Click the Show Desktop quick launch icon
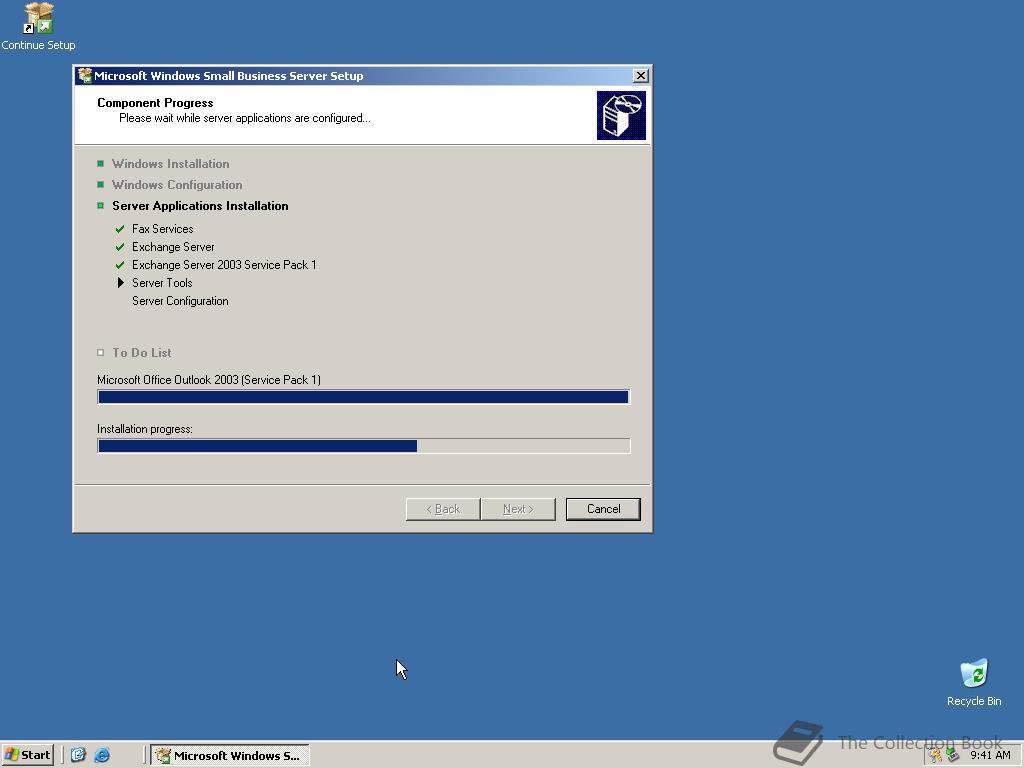This screenshot has height=768, width=1024. [78, 755]
